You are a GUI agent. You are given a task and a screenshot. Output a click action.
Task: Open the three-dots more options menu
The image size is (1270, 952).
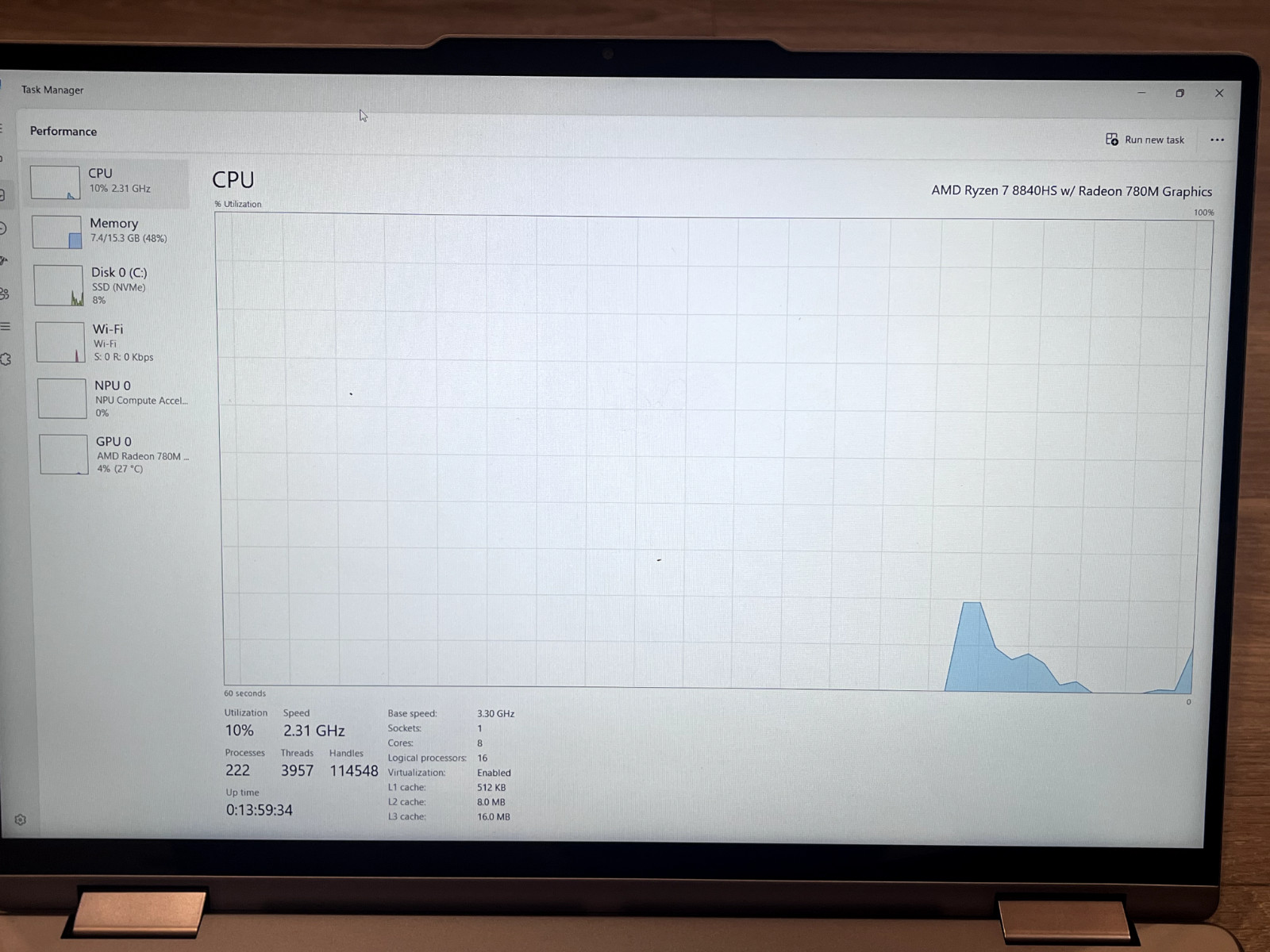tap(1217, 140)
